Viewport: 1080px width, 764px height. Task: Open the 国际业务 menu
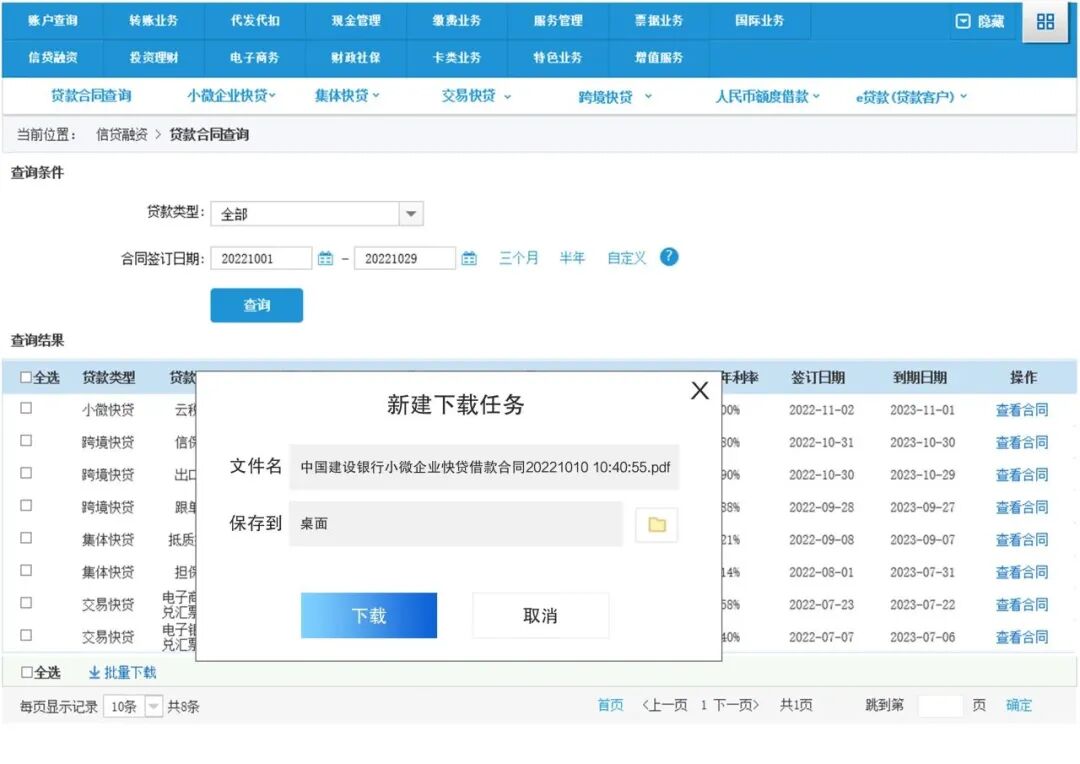coord(759,21)
